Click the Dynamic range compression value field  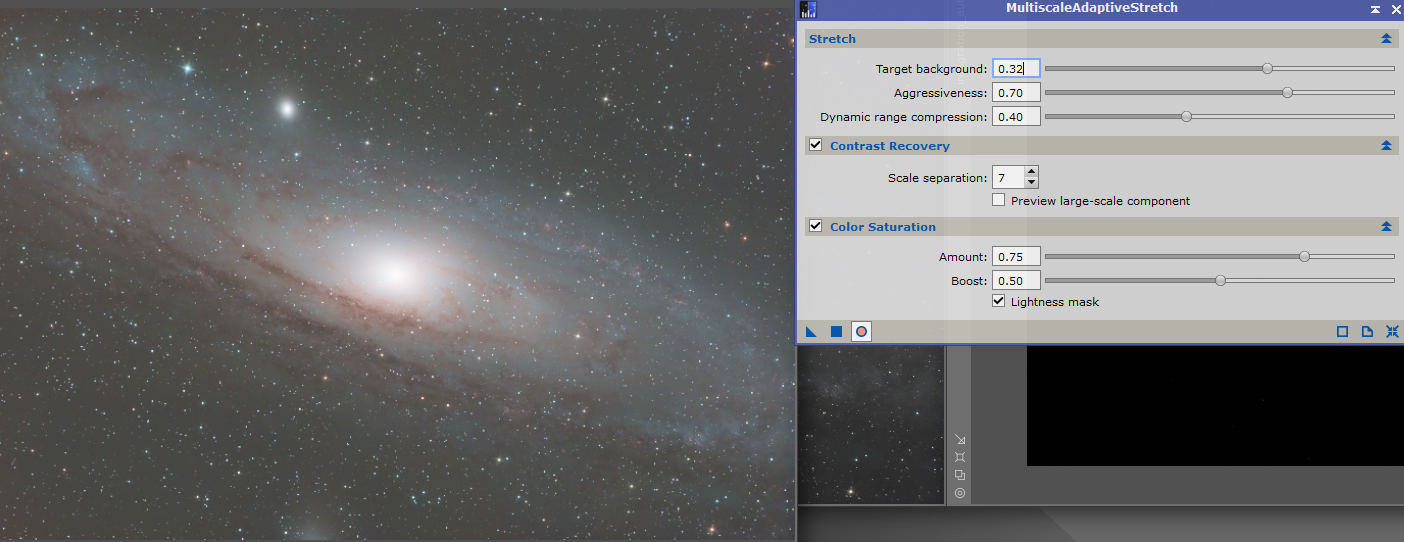1016,116
